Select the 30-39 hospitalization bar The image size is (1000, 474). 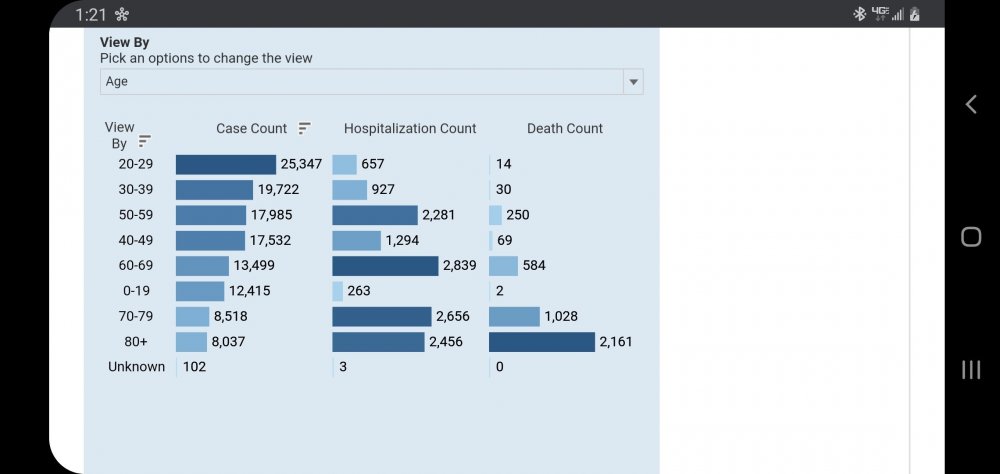click(x=349, y=189)
